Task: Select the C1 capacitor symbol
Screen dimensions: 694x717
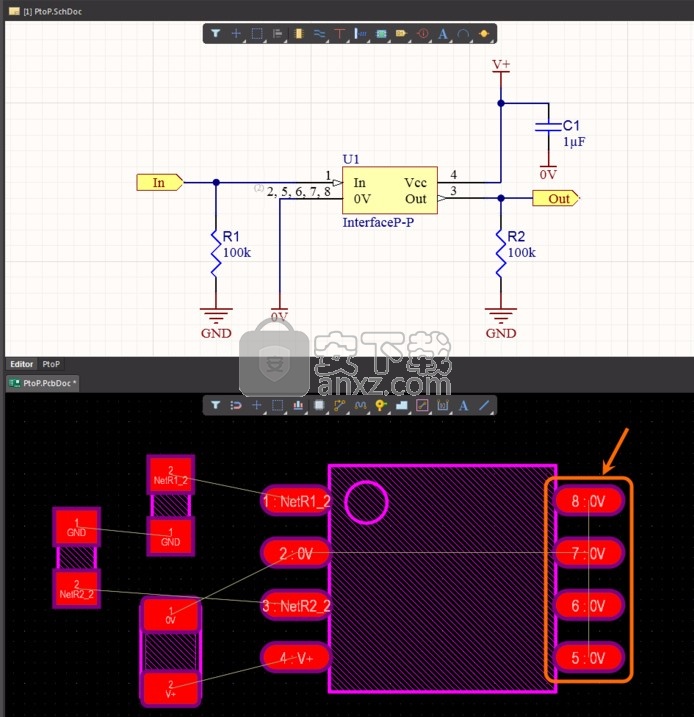Action: pyautogui.click(x=548, y=127)
